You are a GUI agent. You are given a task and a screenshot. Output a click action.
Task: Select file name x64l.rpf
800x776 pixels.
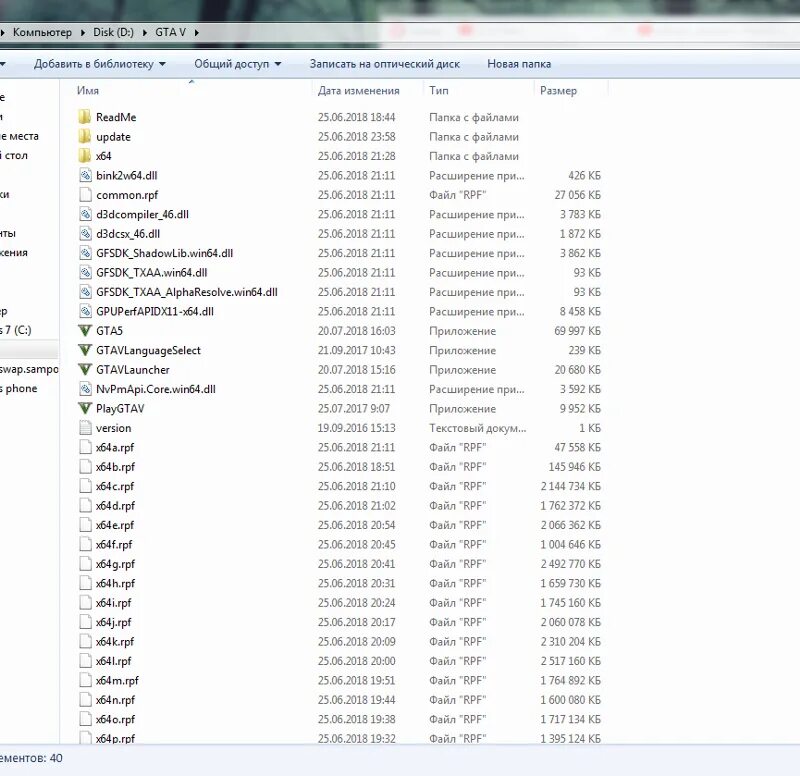click(x=113, y=661)
